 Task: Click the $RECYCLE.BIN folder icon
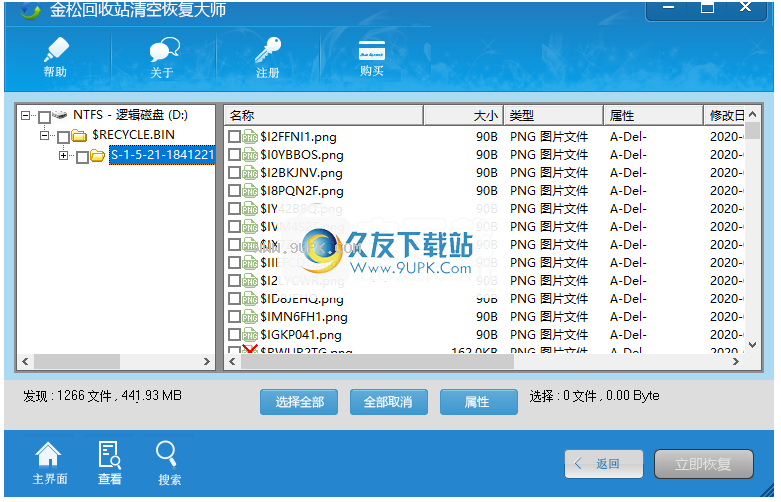click(x=79, y=135)
